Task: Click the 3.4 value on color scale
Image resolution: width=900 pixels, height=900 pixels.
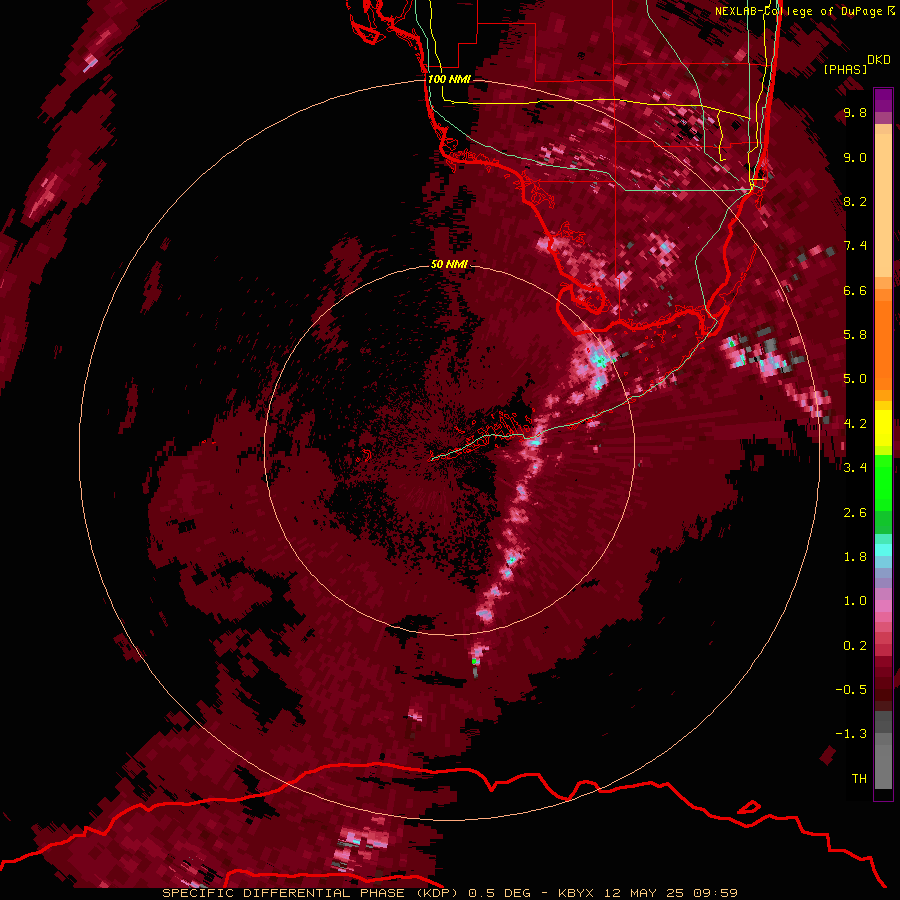Action: click(x=855, y=468)
